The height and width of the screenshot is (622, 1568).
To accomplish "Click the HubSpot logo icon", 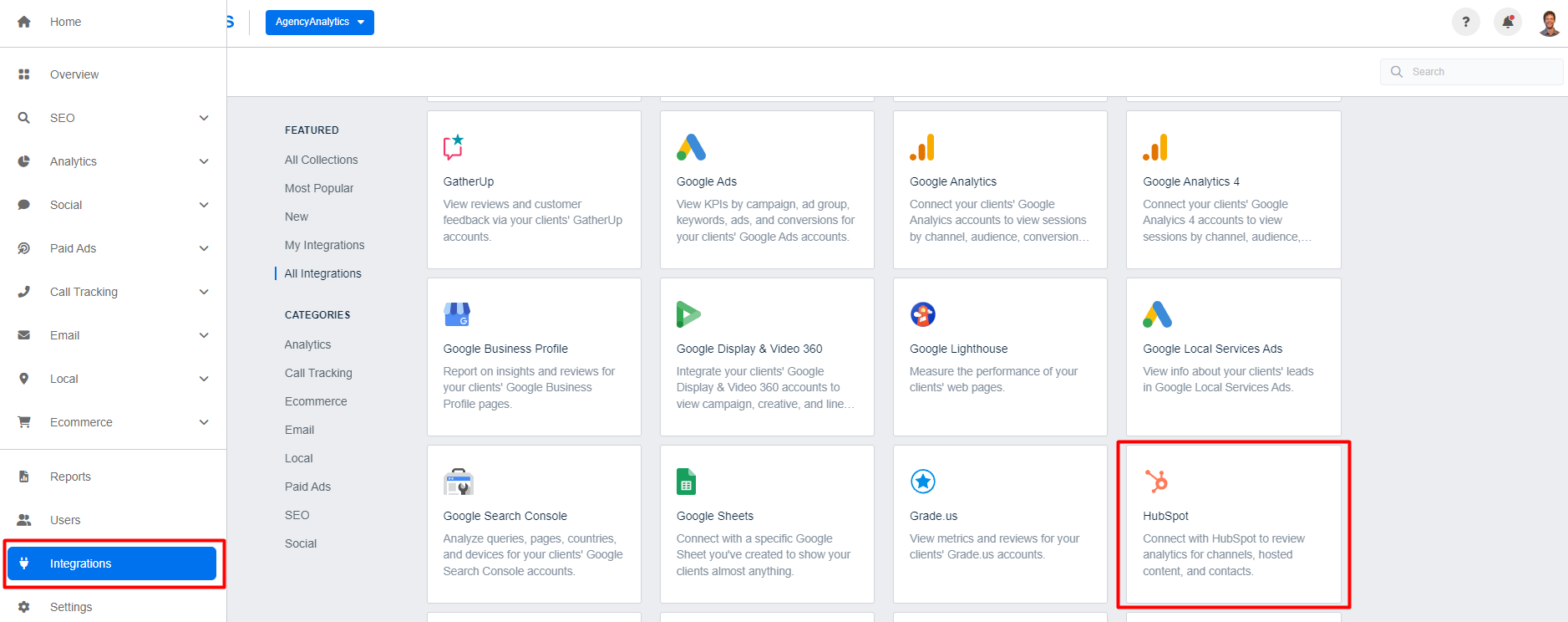I will 1156,482.
